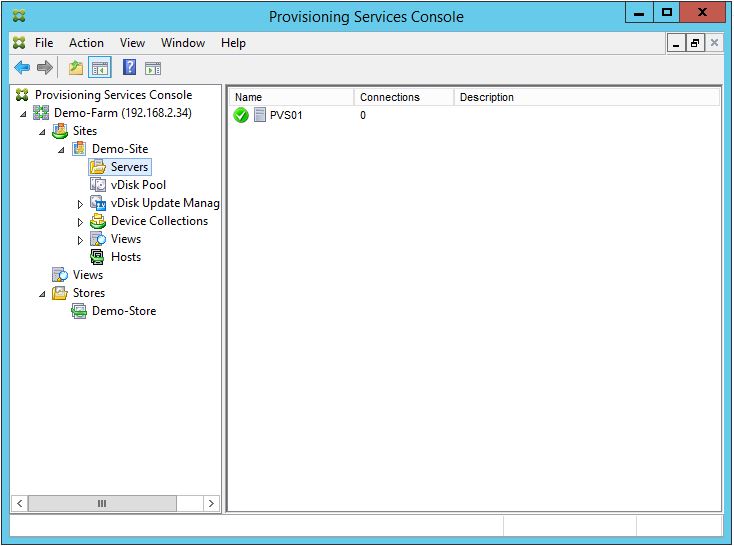This screenshot has height=546, width=734.
Task: Click the vDisk Update Management icon
Action: pyautogui.click(x=98, y=203)
